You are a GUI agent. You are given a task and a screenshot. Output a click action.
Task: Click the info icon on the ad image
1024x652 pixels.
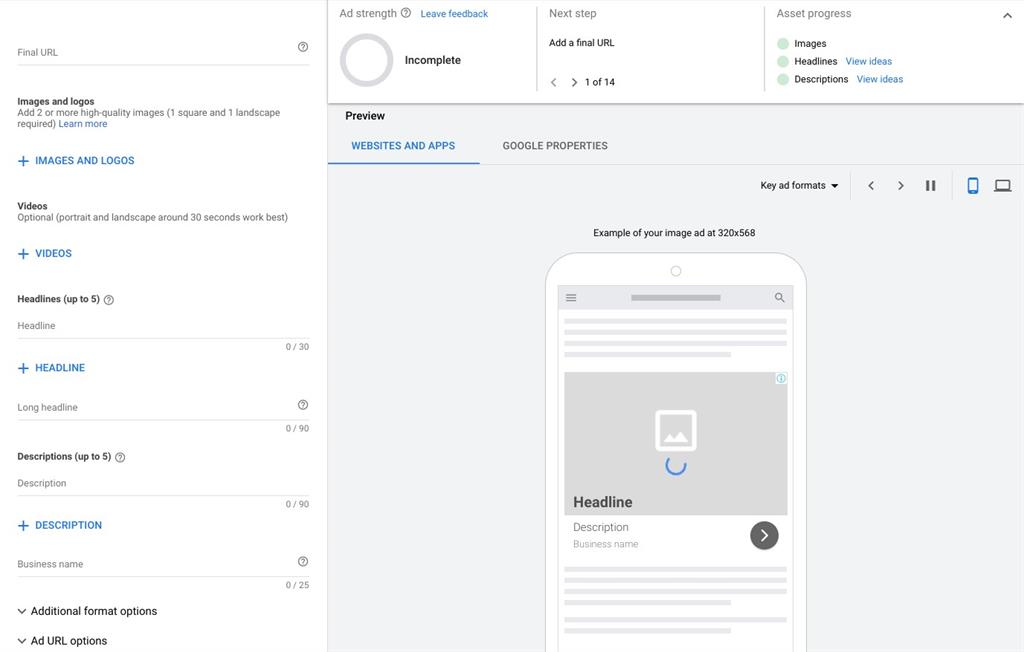coord(781,379)
